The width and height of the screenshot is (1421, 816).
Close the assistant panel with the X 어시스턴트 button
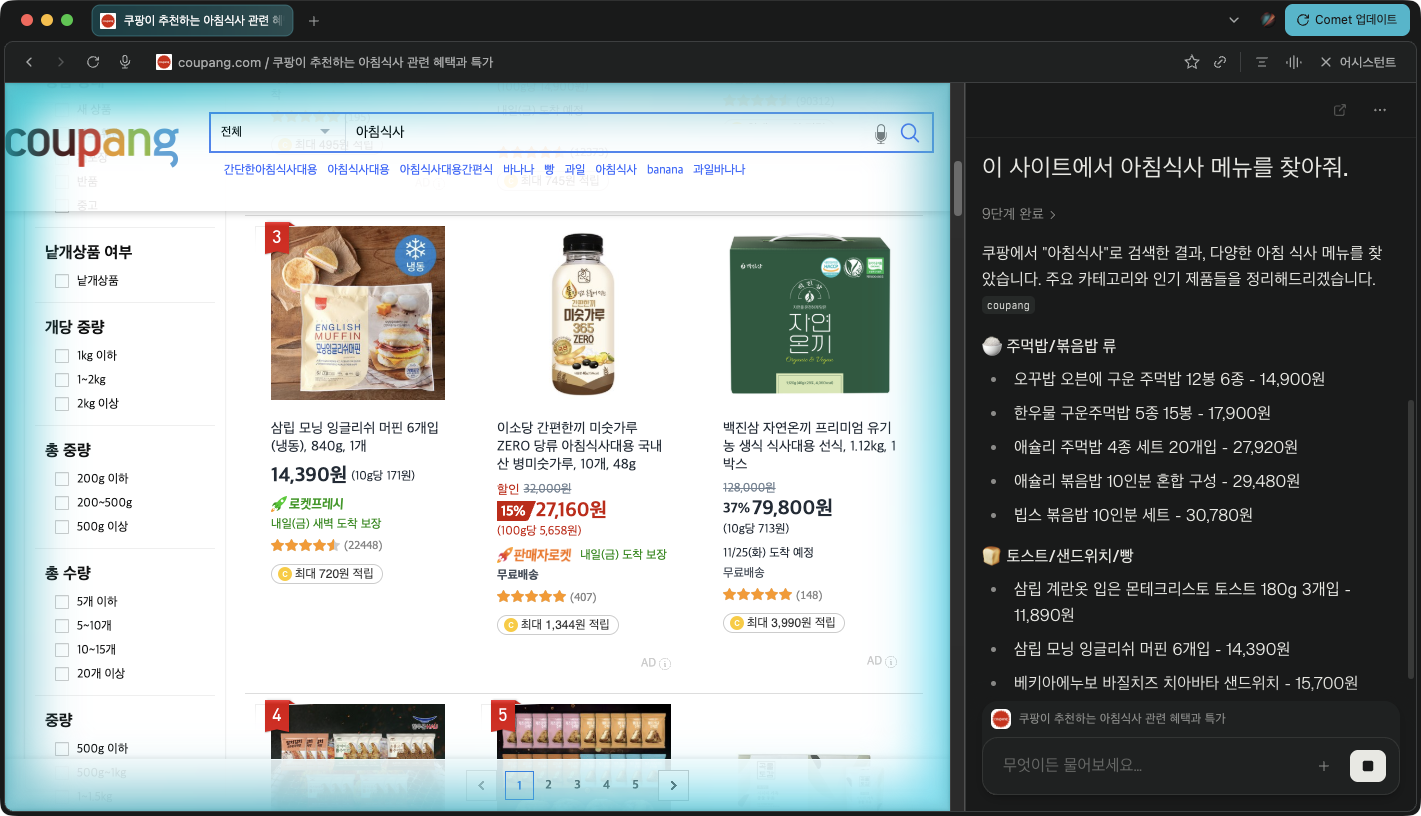(1358, 62)
